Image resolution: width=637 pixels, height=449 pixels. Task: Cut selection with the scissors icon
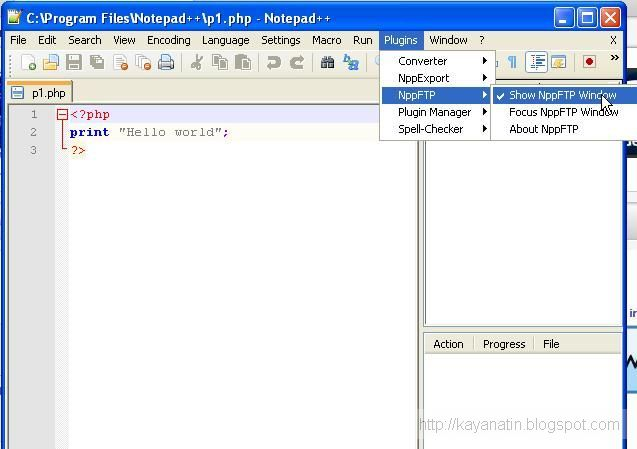point(197,63)
